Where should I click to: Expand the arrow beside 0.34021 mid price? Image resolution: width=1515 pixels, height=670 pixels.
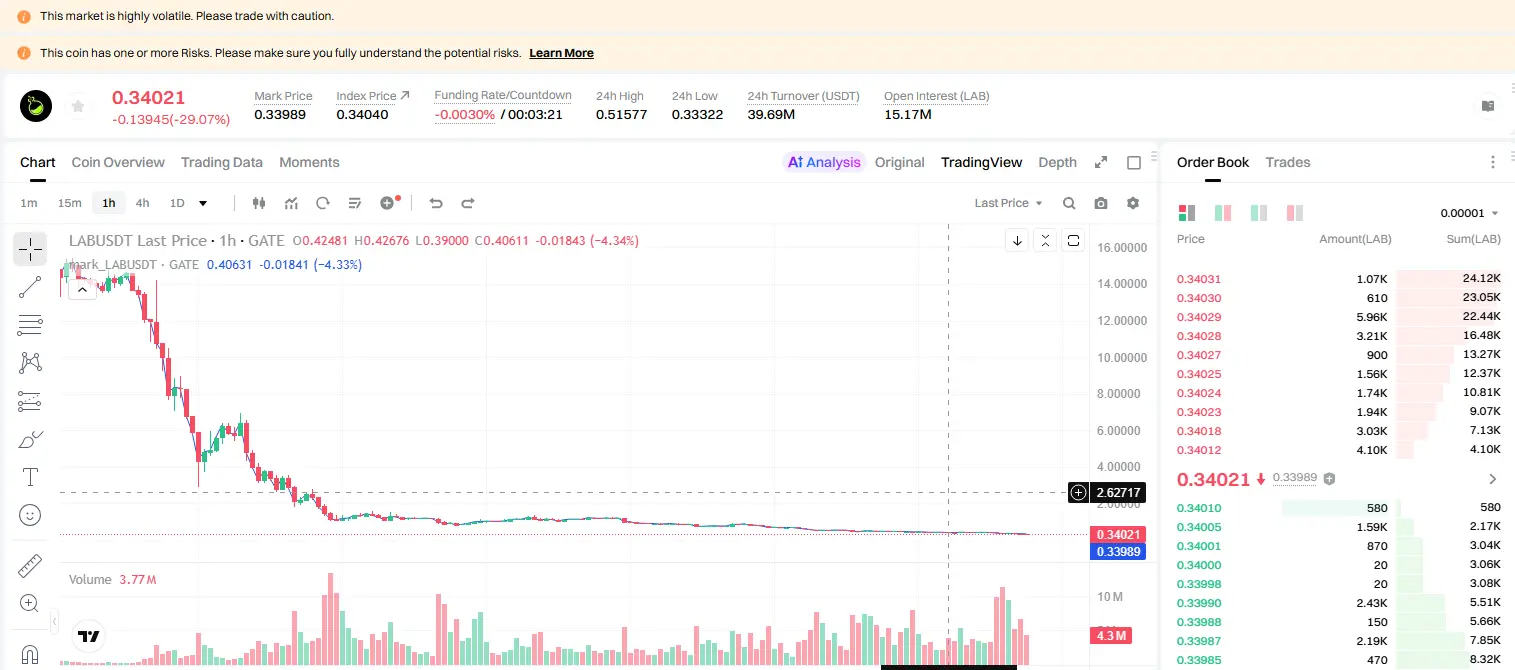click(x=1493, y=479)
